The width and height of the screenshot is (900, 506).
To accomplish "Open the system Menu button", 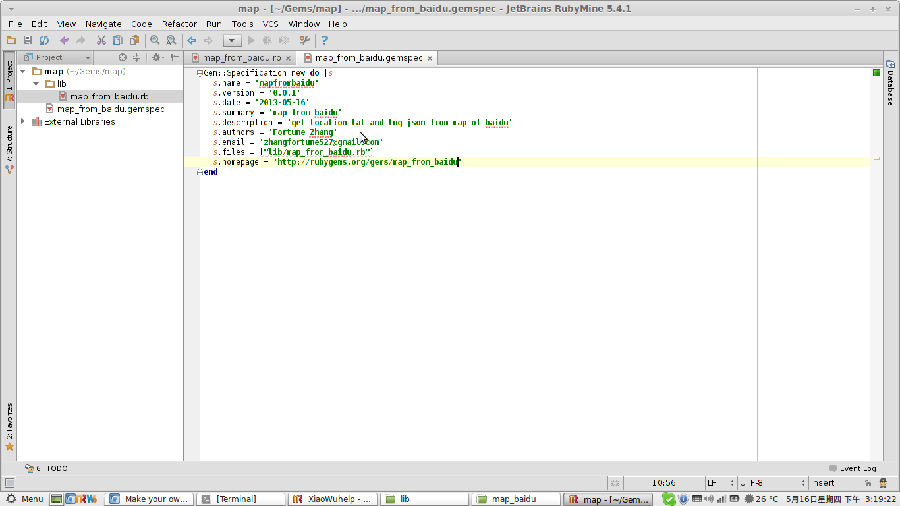I will (25, 499).
